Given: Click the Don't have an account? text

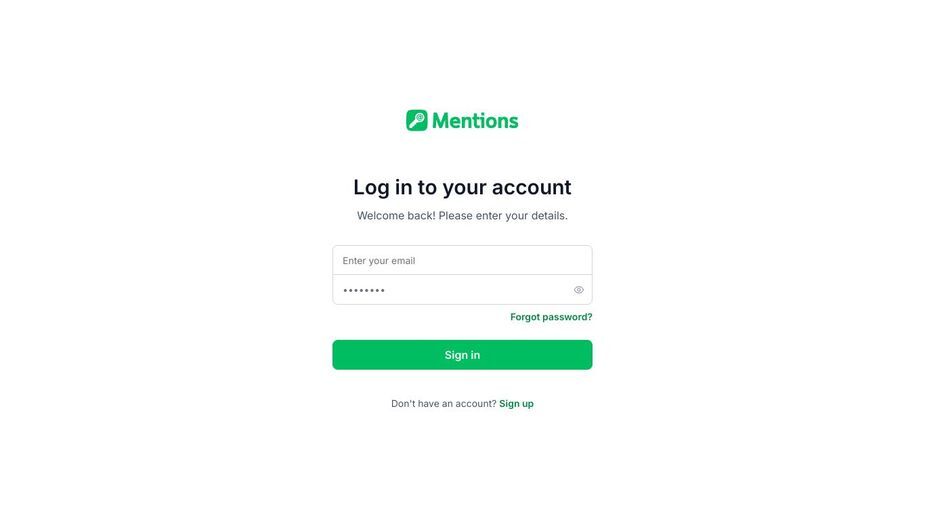Looking at the screenshot, I should pyautogui.click(x=444, y=404).
